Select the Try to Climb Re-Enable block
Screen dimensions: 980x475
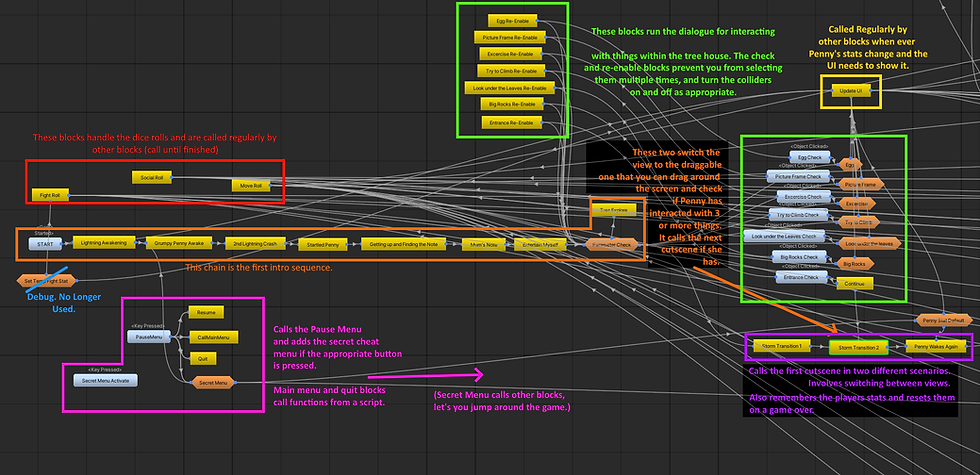(511, 71)
